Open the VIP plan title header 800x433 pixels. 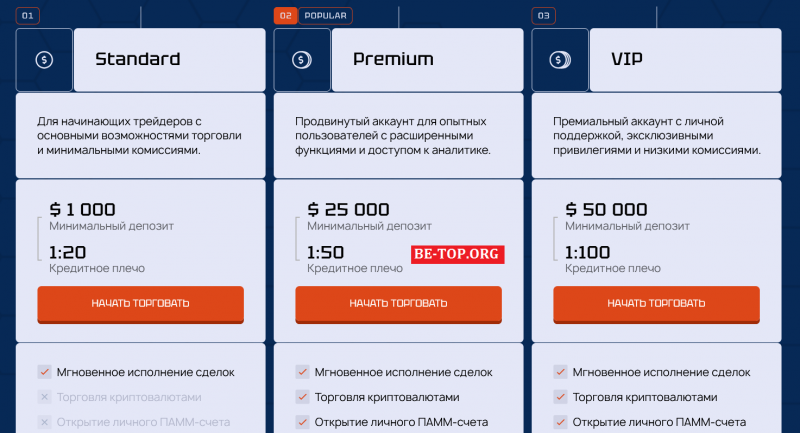click(686, 60)
